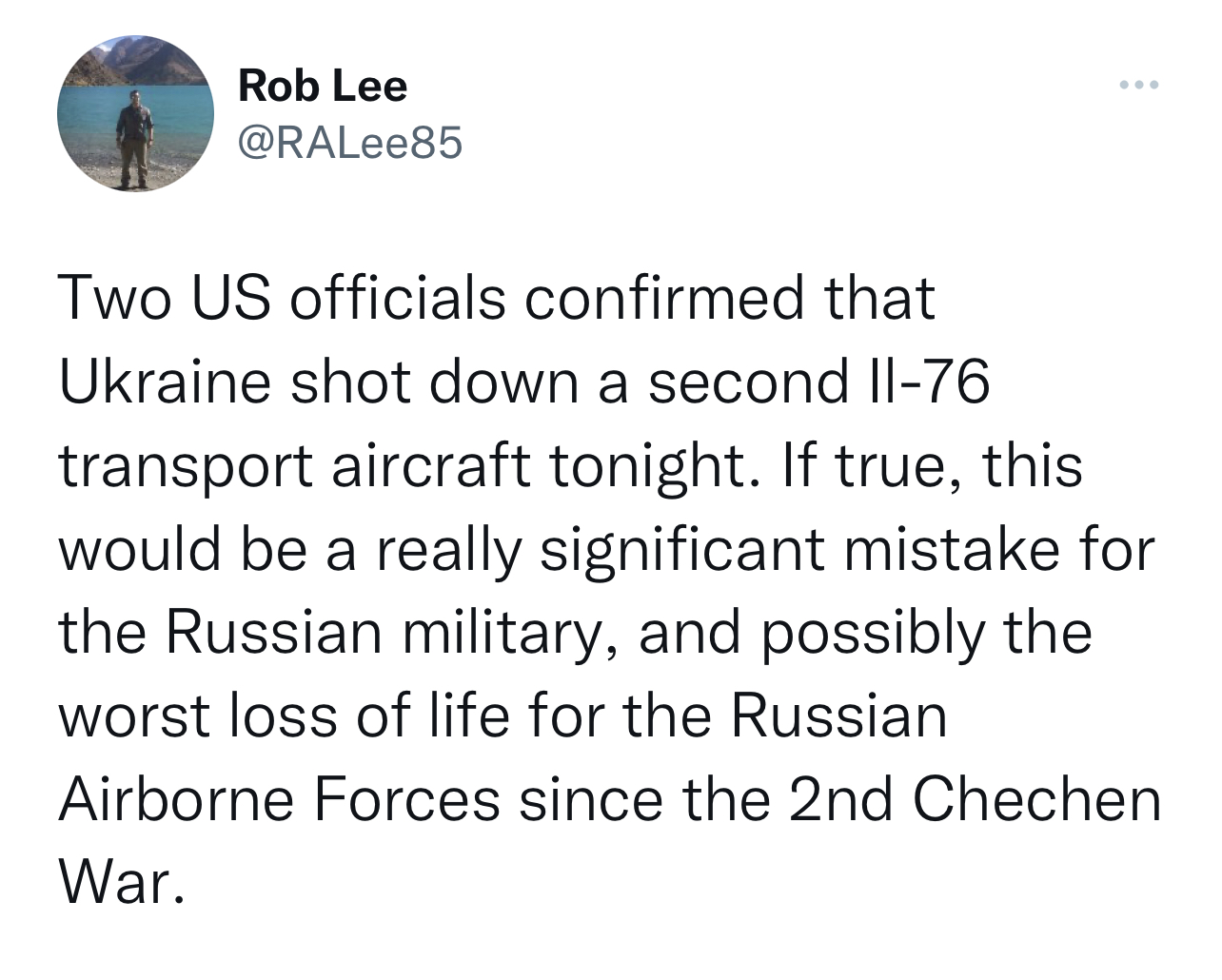Click the phrase "shot down"
Screen dimensions: 1222x980
pyautogui.click(x=435, y=382)
